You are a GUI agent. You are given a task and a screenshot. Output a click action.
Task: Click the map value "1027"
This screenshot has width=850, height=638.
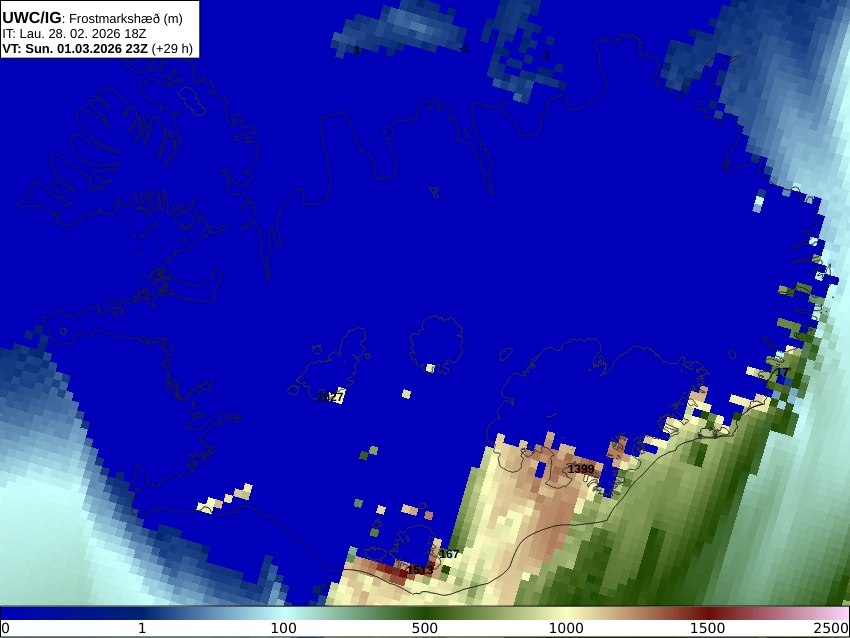330,397
